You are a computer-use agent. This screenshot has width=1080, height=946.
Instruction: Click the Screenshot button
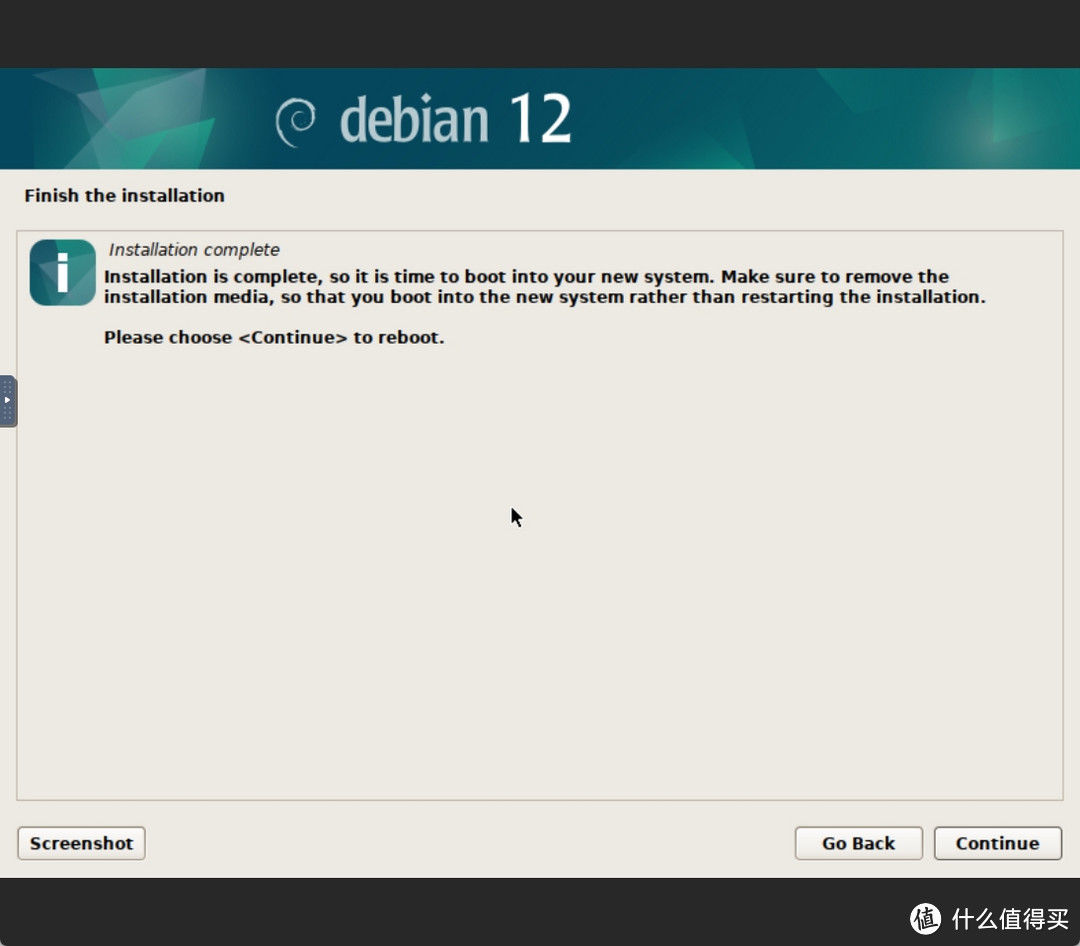(81, 843)
